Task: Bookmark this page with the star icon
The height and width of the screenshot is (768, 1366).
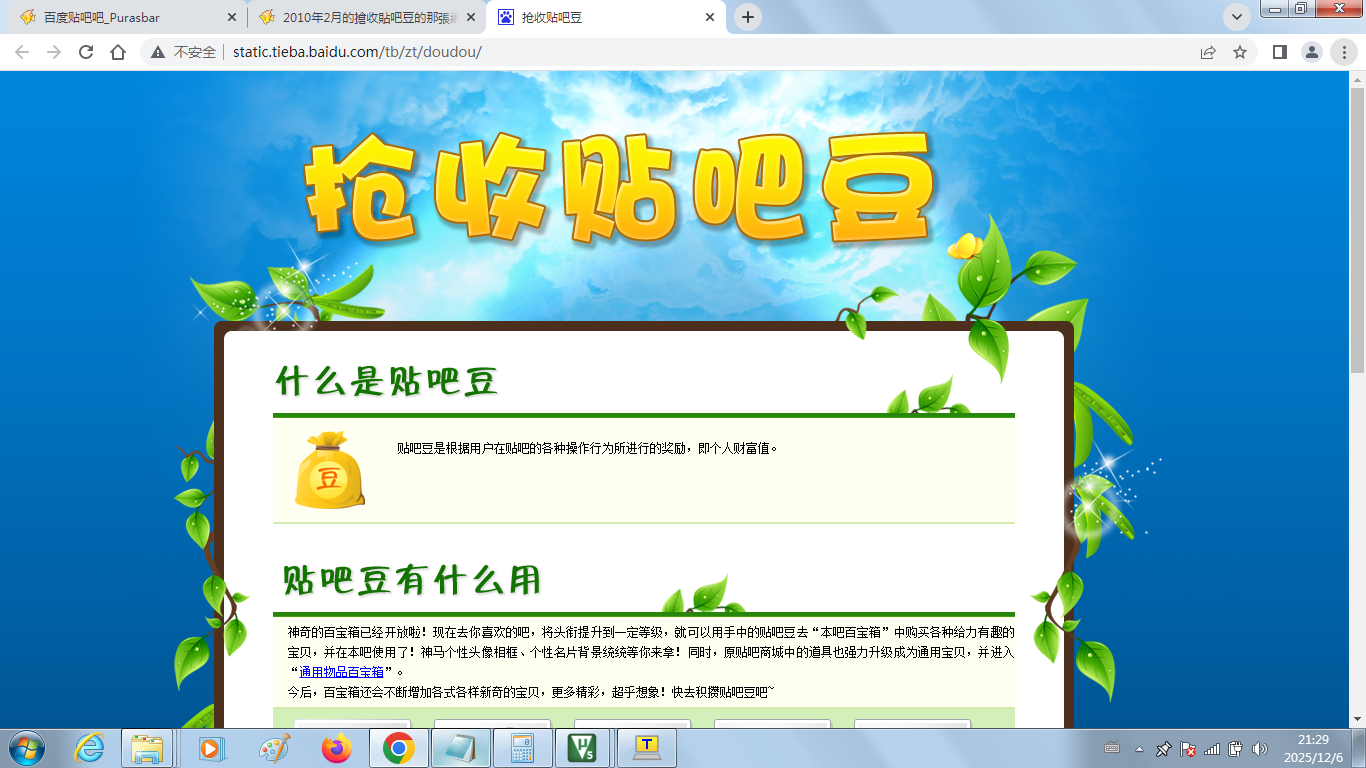Action: 1240,52
